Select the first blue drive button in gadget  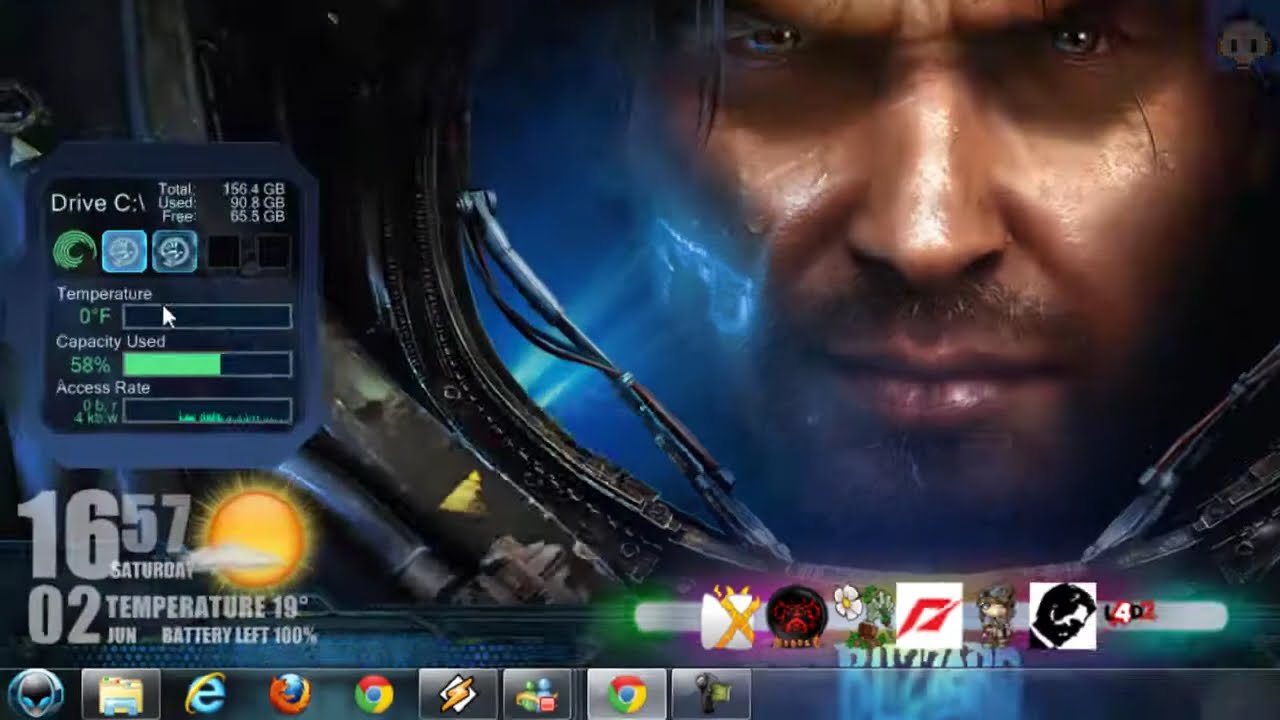pos(124,251)
